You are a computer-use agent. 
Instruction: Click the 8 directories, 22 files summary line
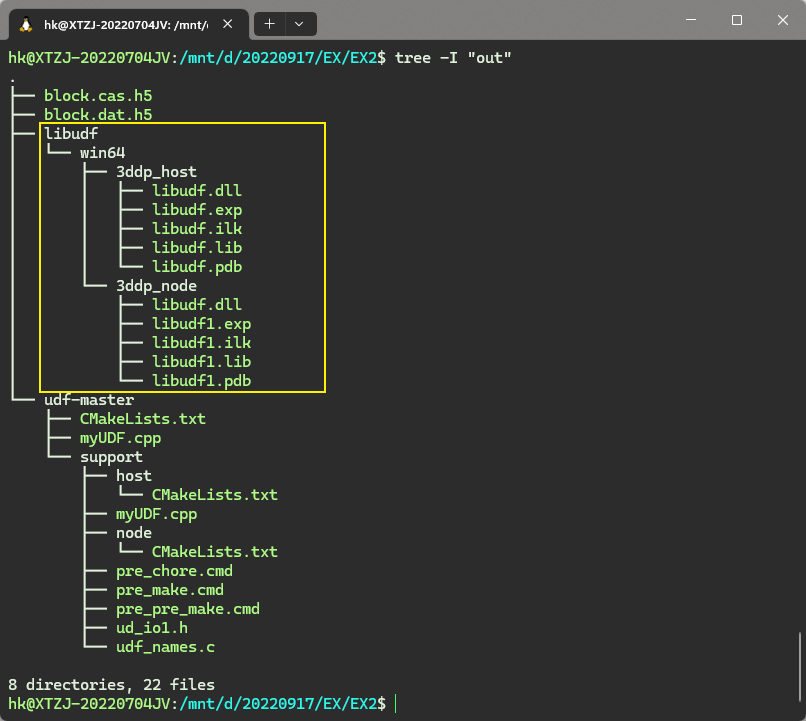tap(110, 684)
